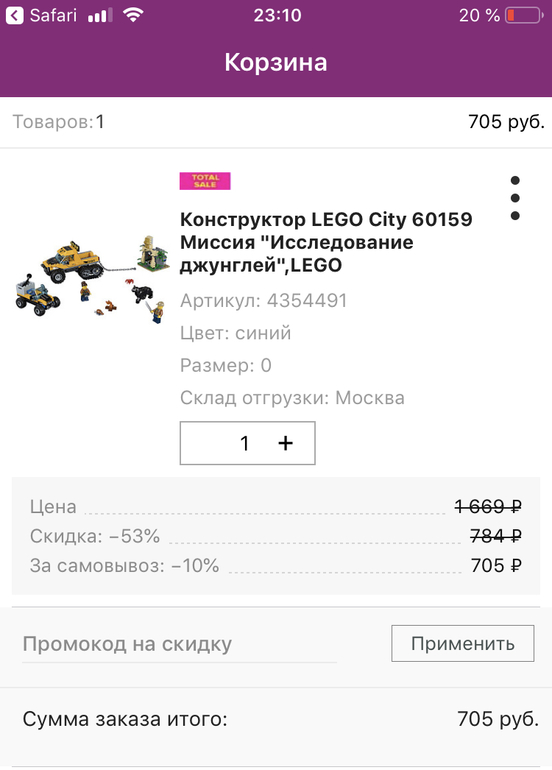
Task: Tap the quantity value 1 in stepper
Action: 245,443
